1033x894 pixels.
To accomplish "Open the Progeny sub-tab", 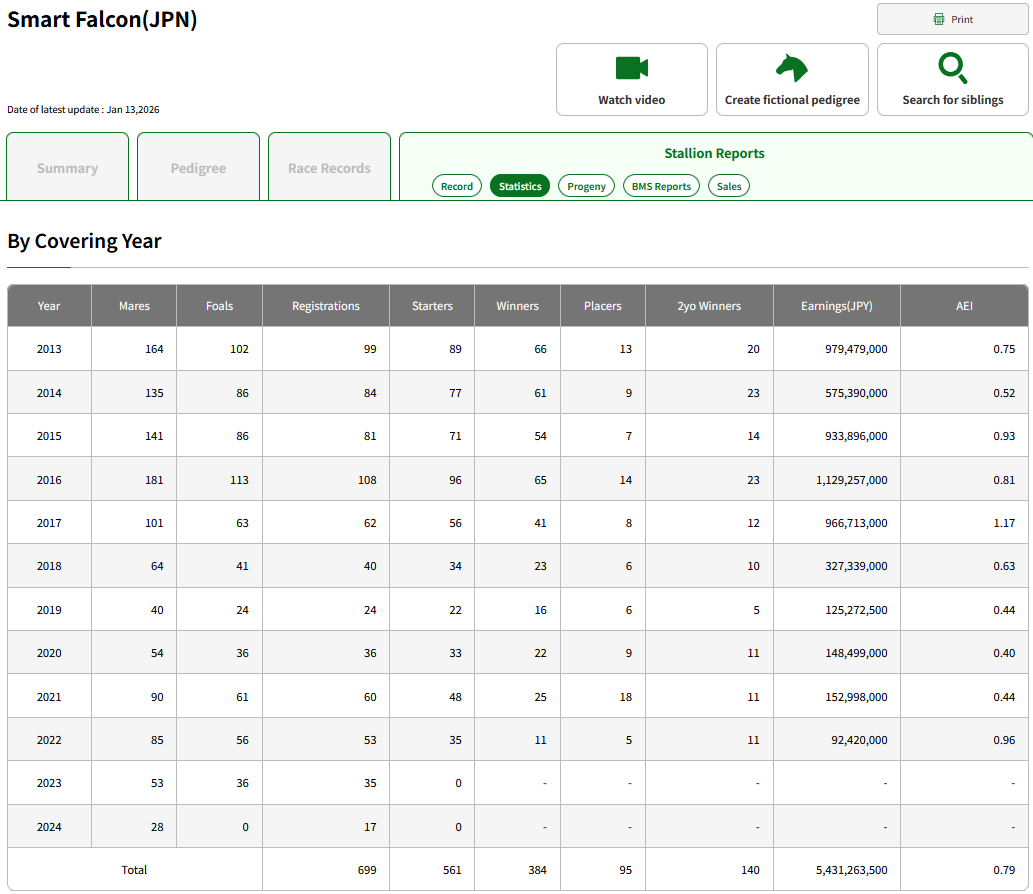I will 586,186.
